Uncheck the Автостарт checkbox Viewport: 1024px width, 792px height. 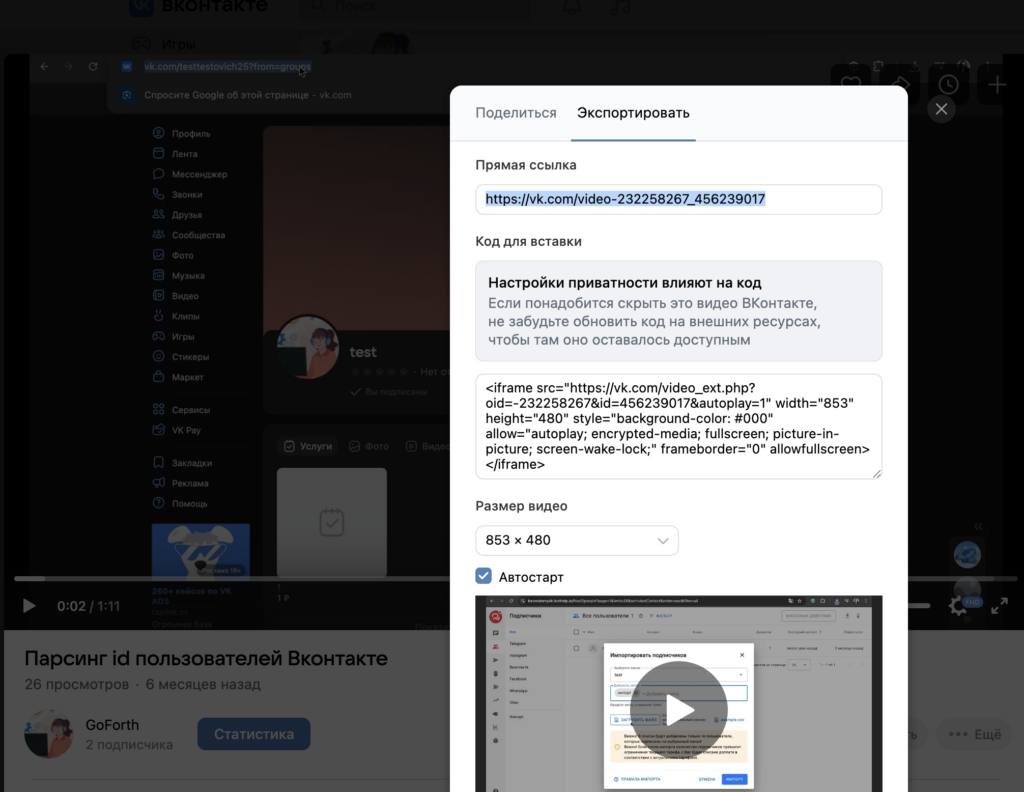tap(484, 577)
